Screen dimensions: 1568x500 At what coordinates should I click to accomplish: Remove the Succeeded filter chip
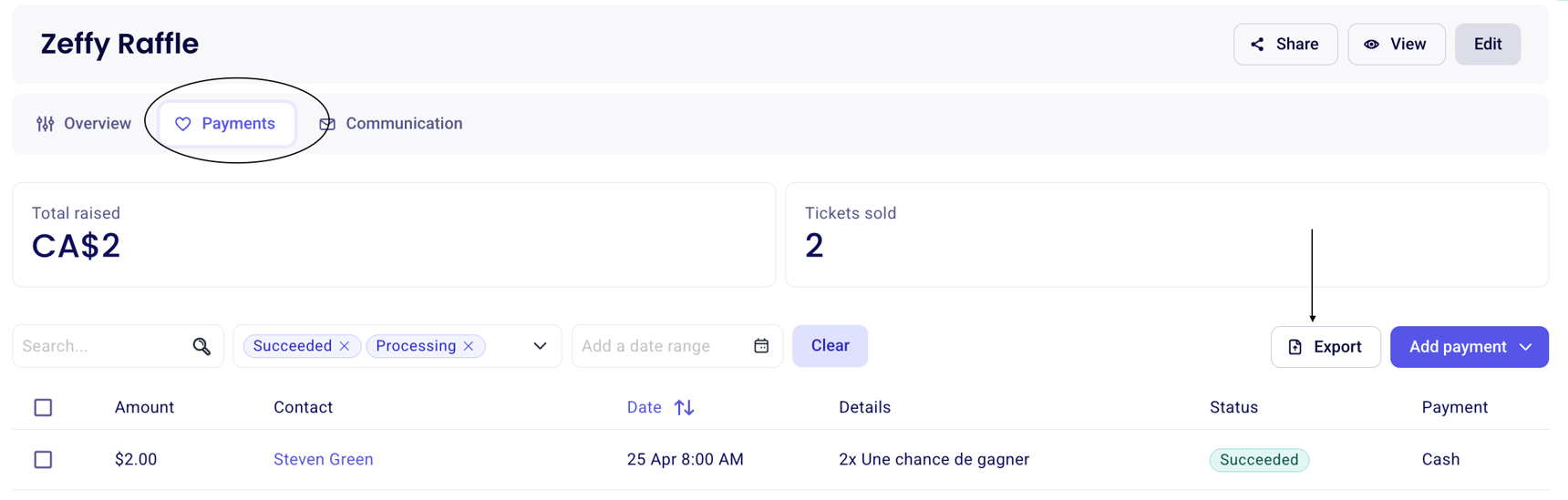coord(345,346)
